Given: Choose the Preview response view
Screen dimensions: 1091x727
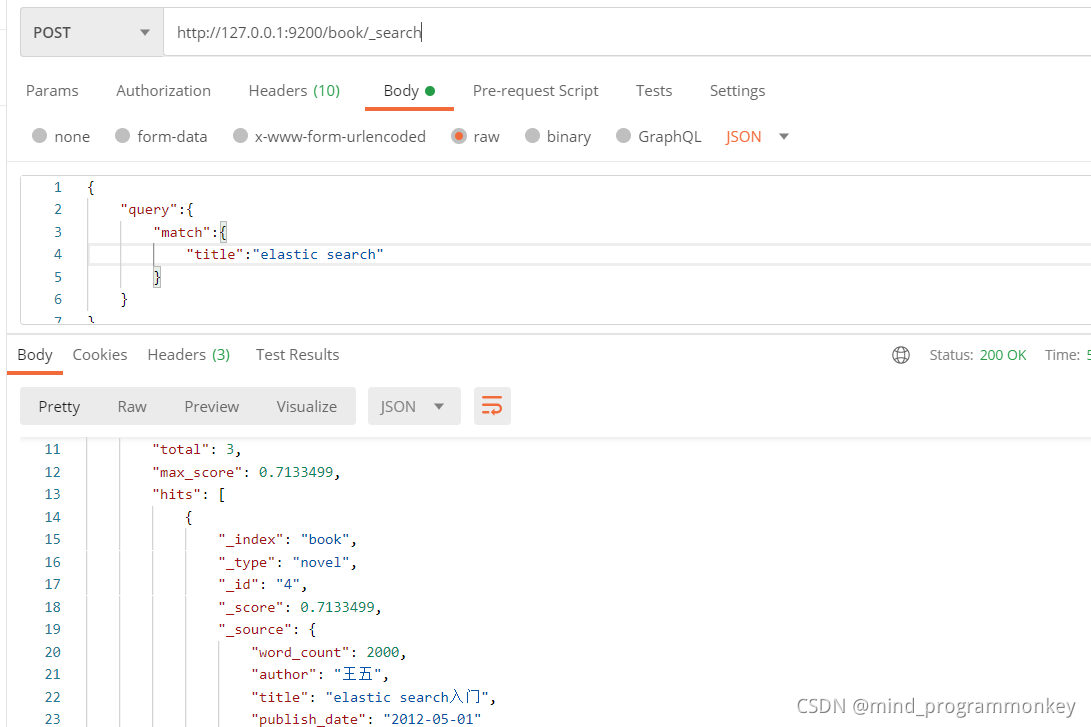Looking at the screenshot, I should 212,406.
